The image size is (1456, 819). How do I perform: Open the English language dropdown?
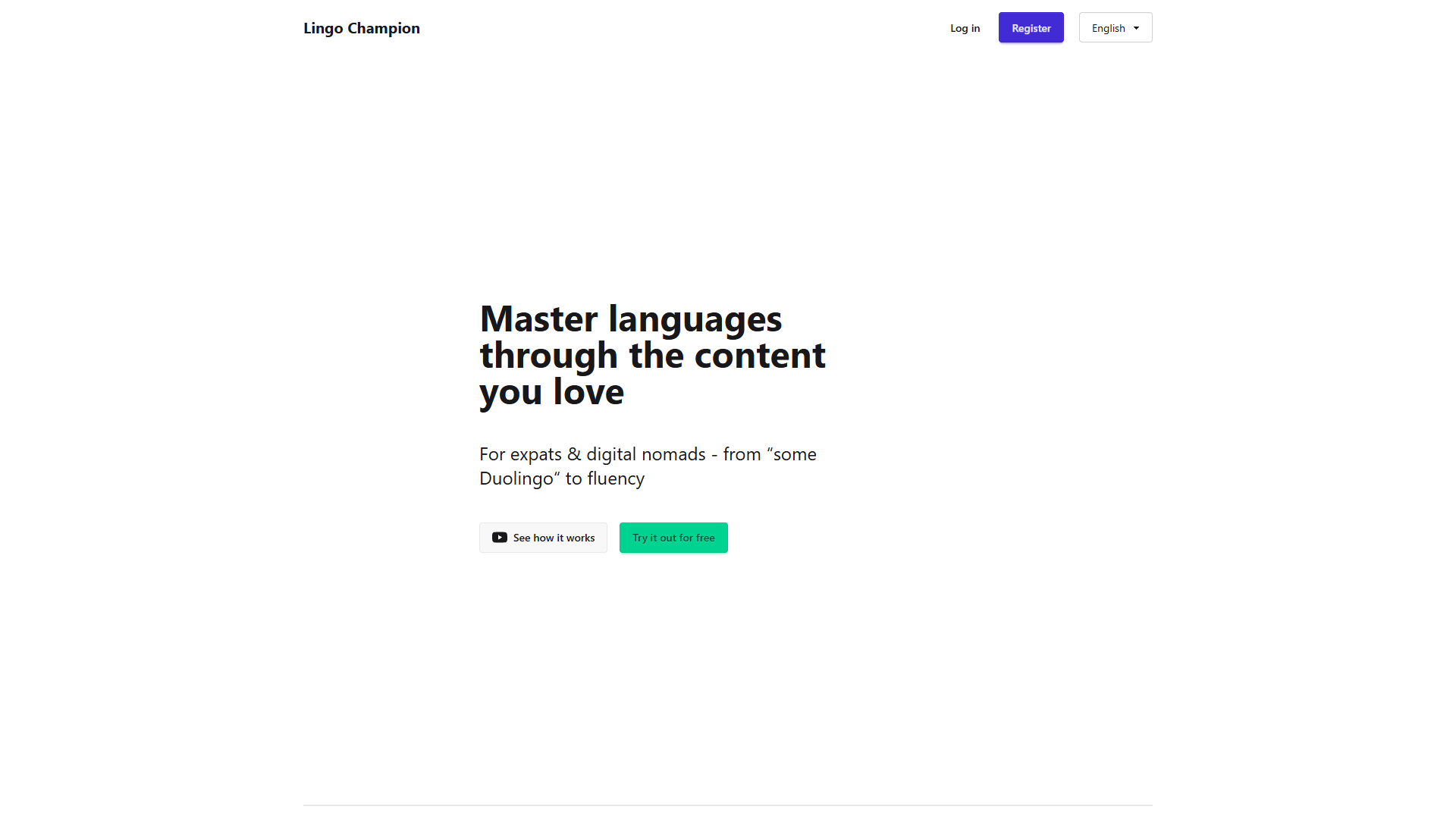click(x=1116, y=27)
